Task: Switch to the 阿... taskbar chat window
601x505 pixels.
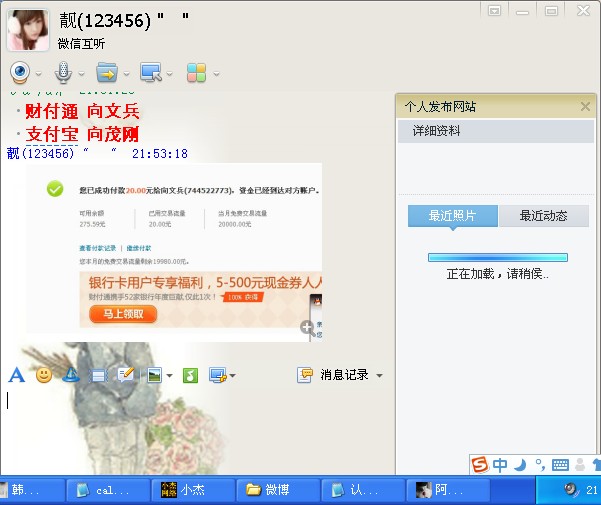Action: (448, 490)
